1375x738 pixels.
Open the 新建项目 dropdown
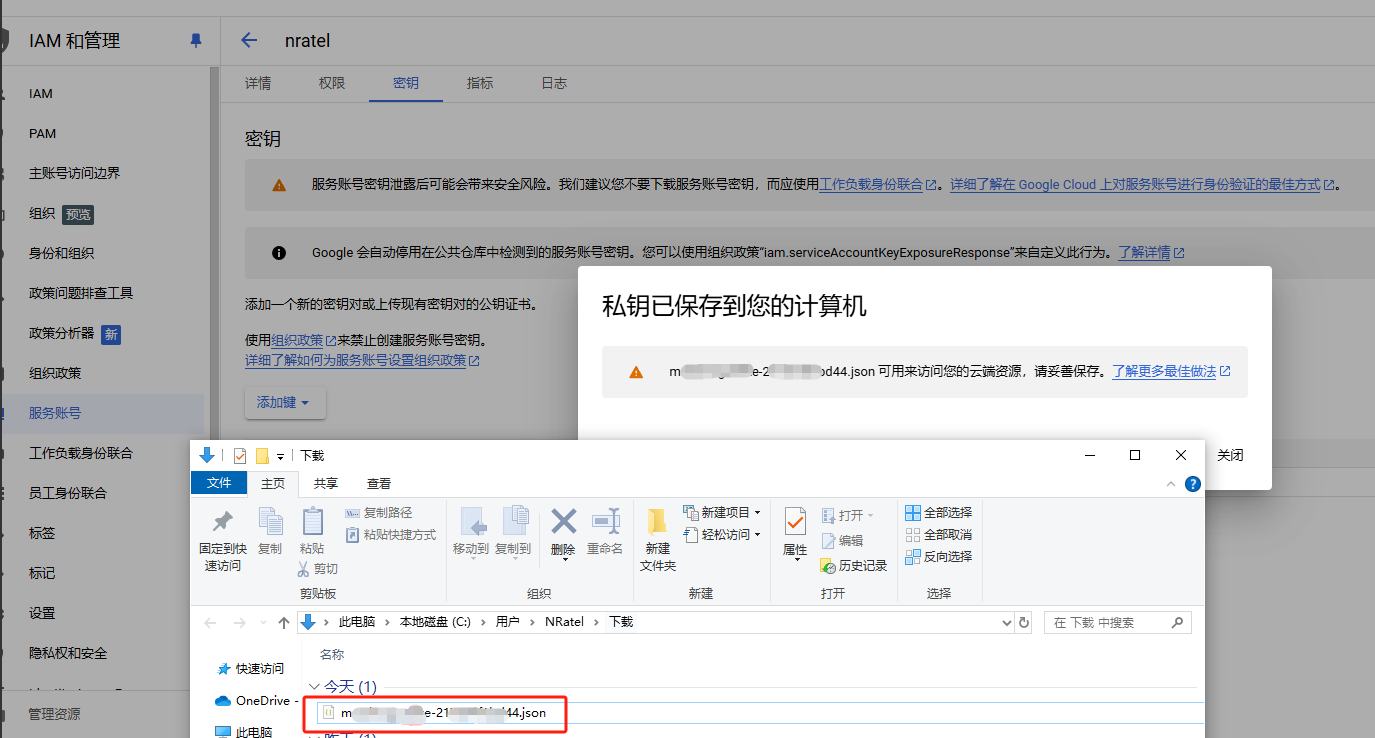722,513
